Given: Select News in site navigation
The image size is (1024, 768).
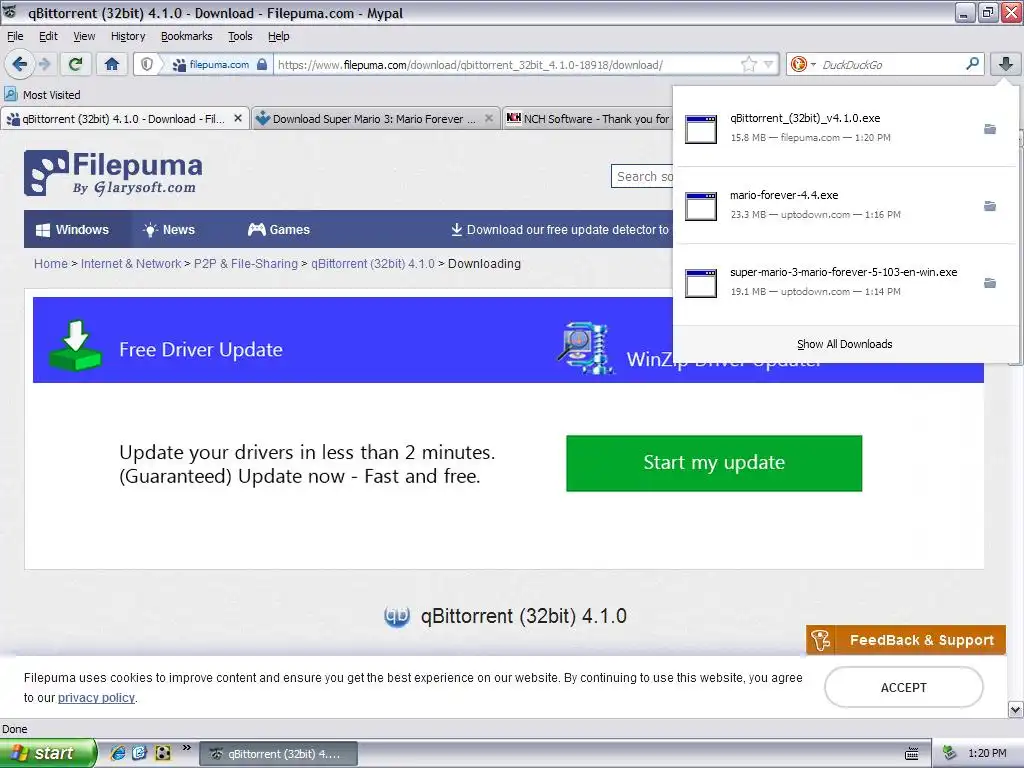Looking at the screenshot, I should coord(169,229).
